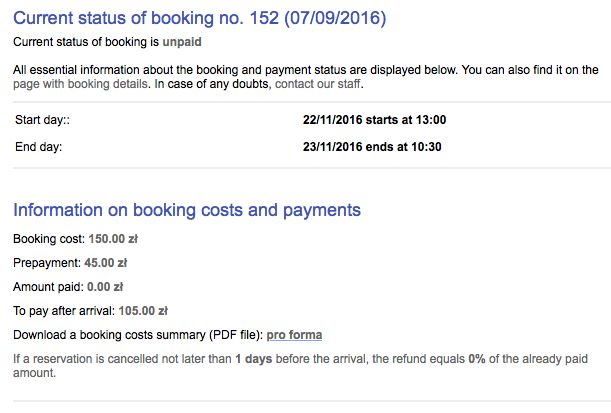The width and height of the screenshot is (611, 413).
Task: Click the End day label
Action: click(39, 147)
